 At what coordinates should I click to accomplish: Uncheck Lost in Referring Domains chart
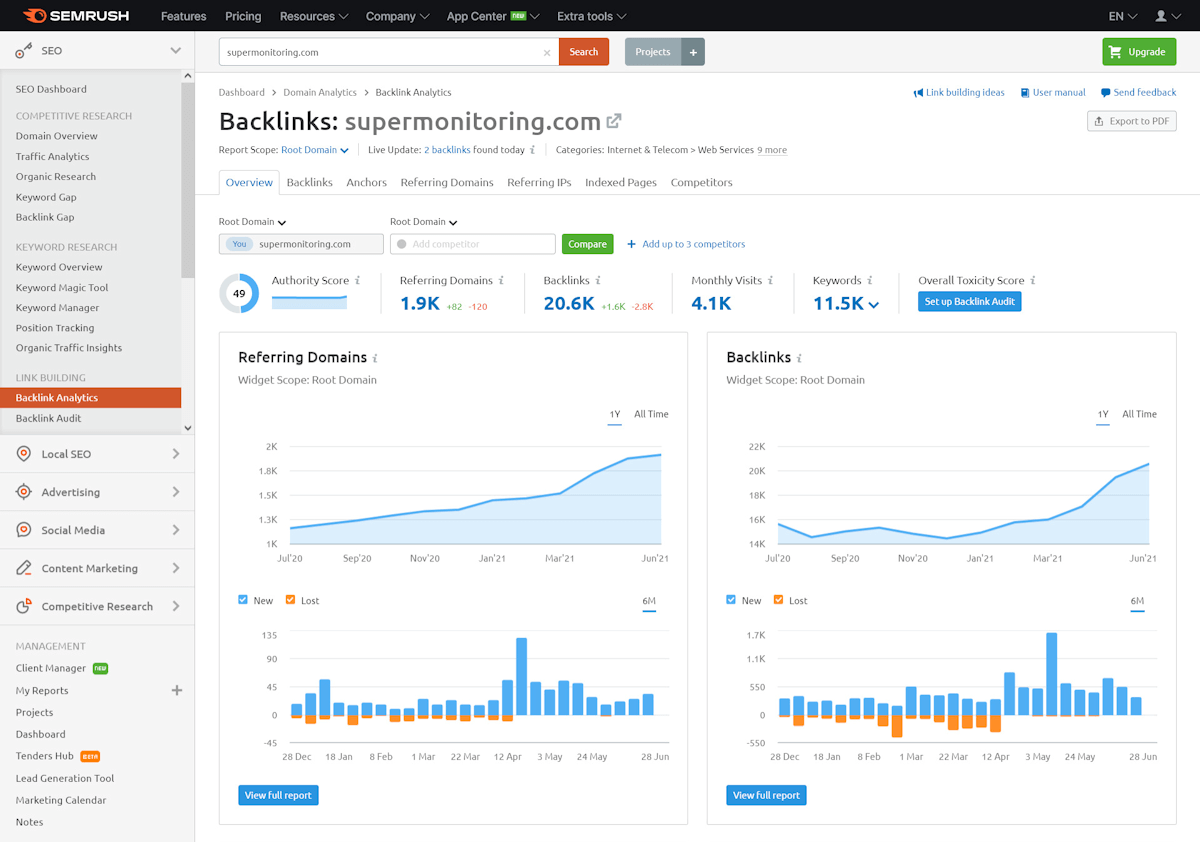pyautogui.click(x=290, y=600)
